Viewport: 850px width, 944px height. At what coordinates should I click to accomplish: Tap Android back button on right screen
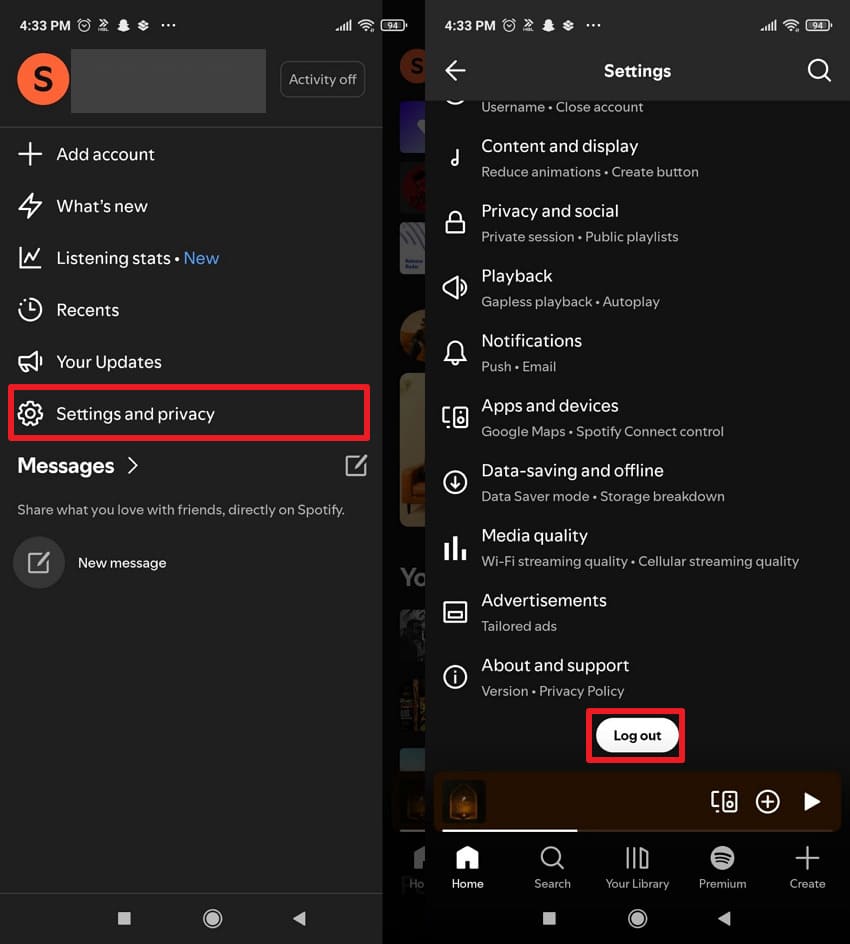tap(725, 918)
